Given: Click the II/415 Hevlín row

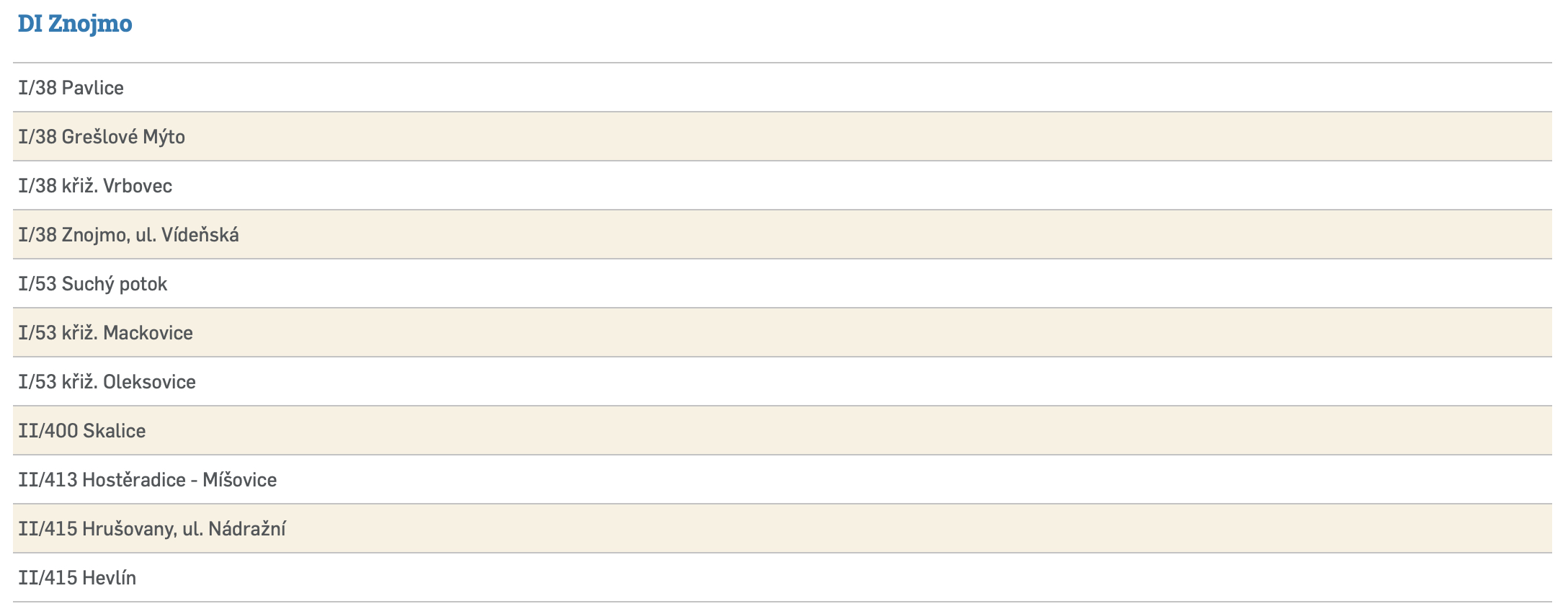Looking at the screenshot, I should point(77,578).
